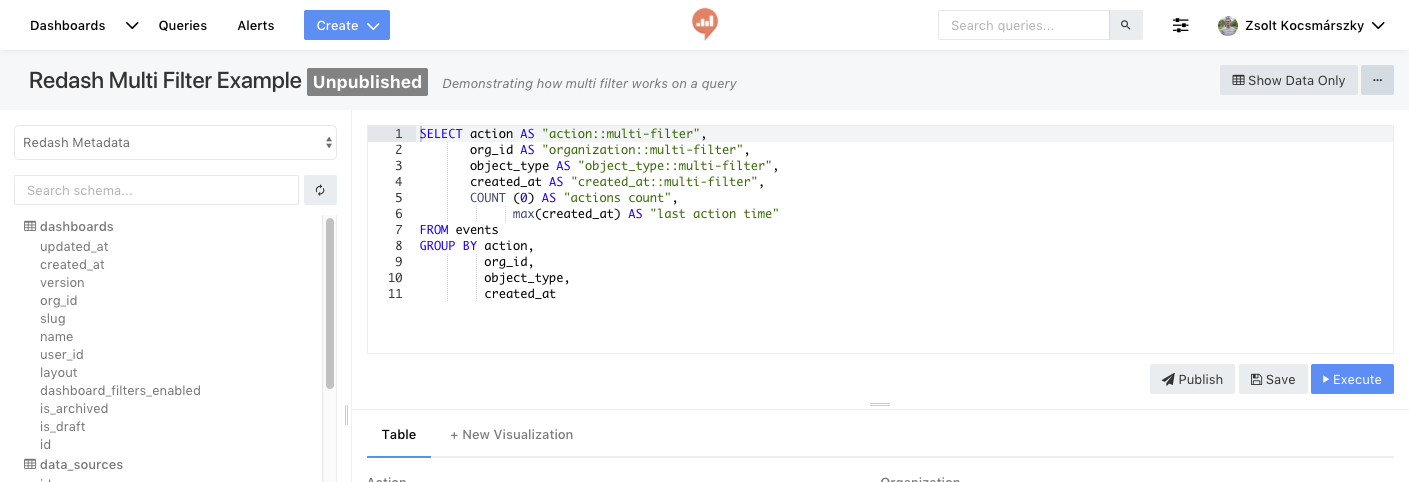Click the Search queries field
Image resolution: width=1409 pixels, height=482 pixels.
pos(1024,25)
